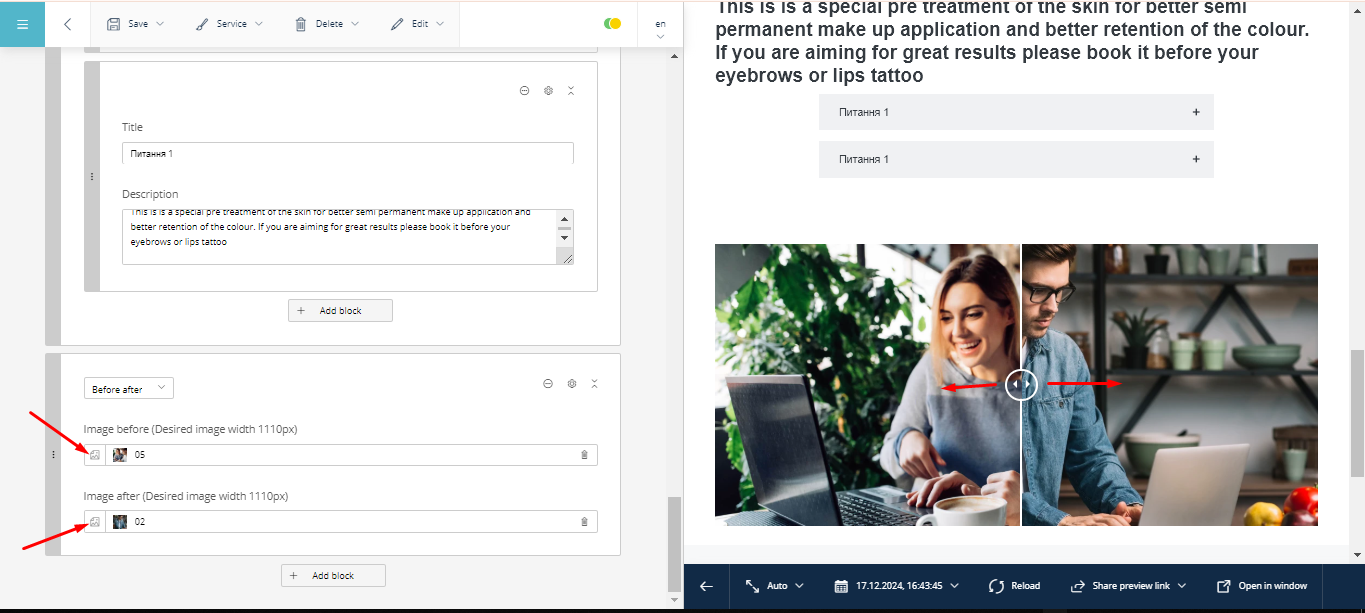1365x613 pixels.
Task: Choose image for the Image before field
Action: (95, 455)
